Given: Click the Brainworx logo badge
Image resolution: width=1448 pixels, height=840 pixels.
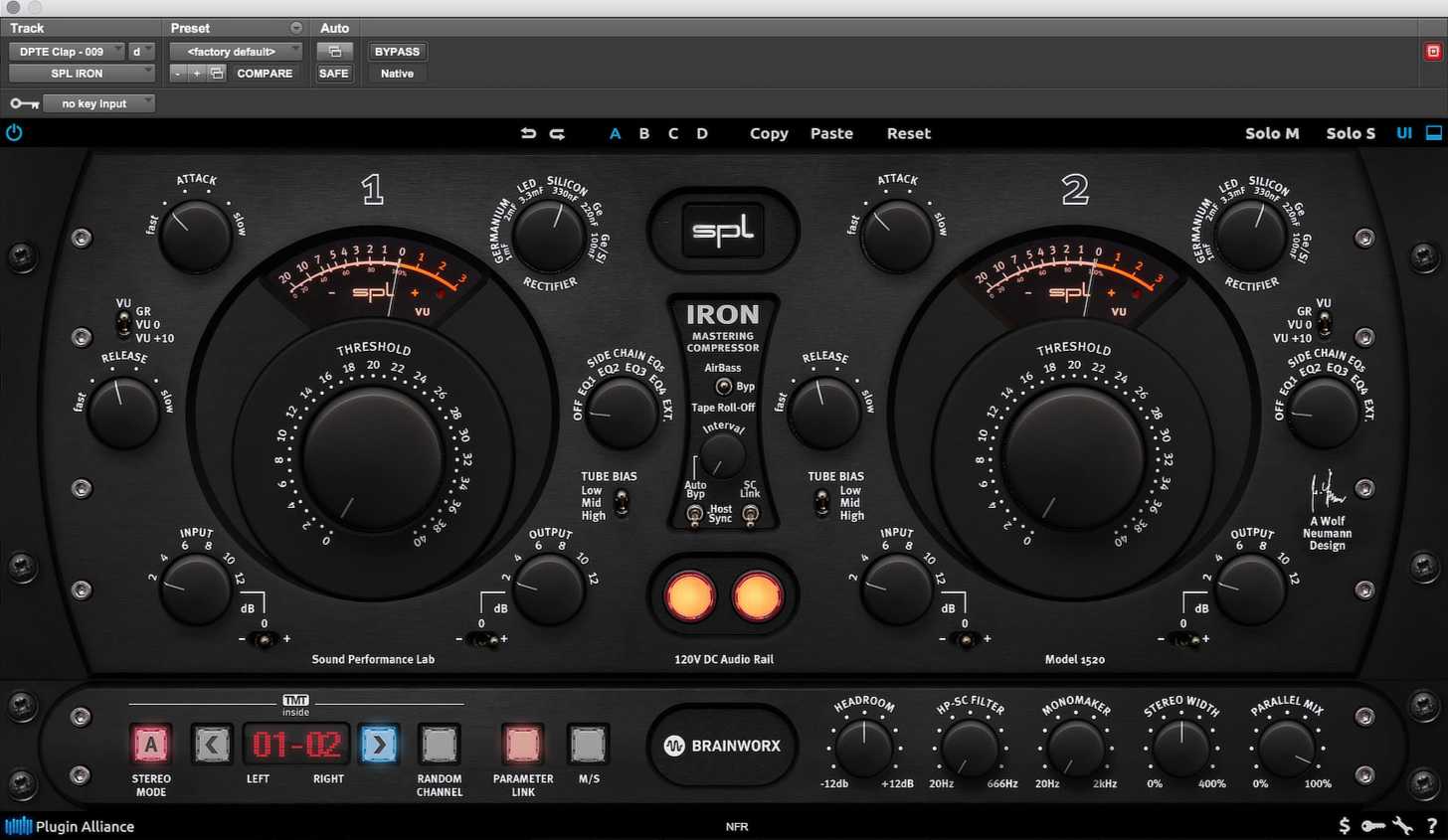Looking at the screenshot, I should [723, 746].
